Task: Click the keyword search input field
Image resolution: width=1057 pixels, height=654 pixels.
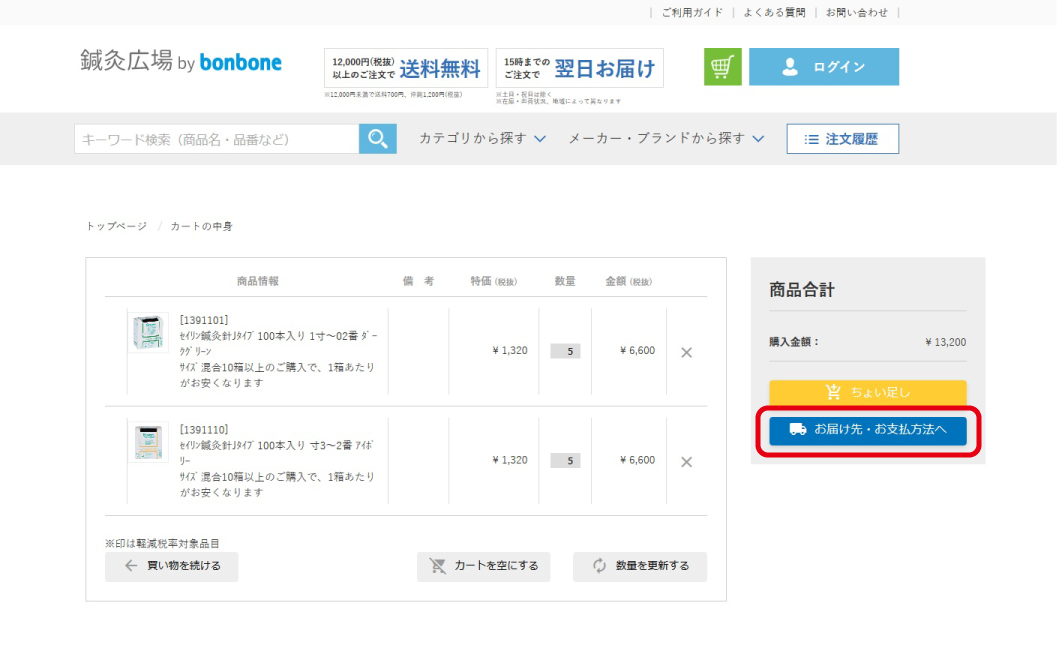Action: 216,139
